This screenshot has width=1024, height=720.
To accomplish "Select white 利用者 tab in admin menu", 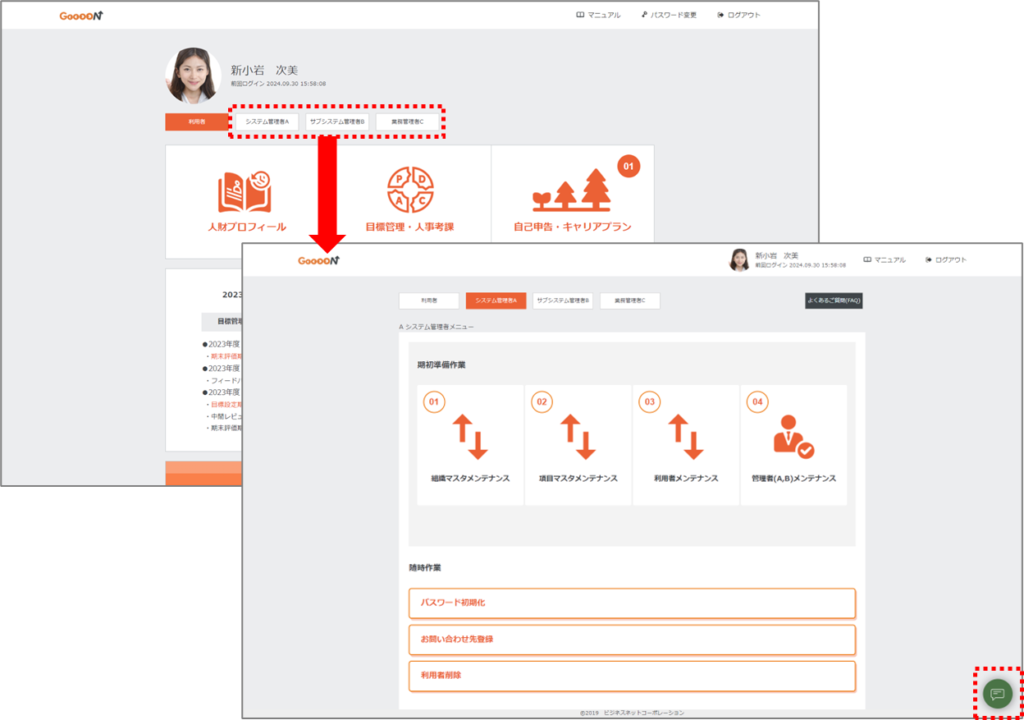I will point(428,300).
